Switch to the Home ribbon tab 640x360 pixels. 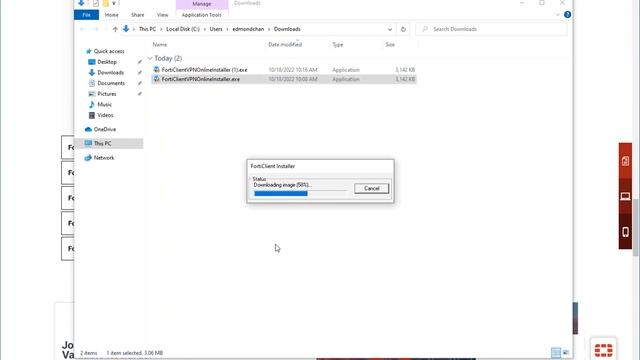[x=111, y=15]
